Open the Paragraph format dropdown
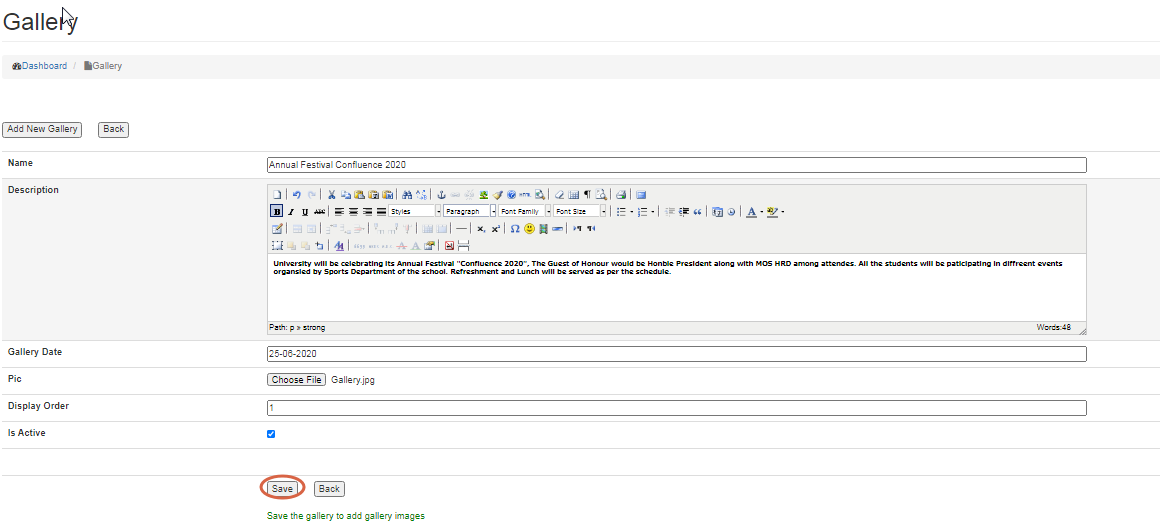The width and height of the screenshot is (1160, 525). [x=469, y=212]
